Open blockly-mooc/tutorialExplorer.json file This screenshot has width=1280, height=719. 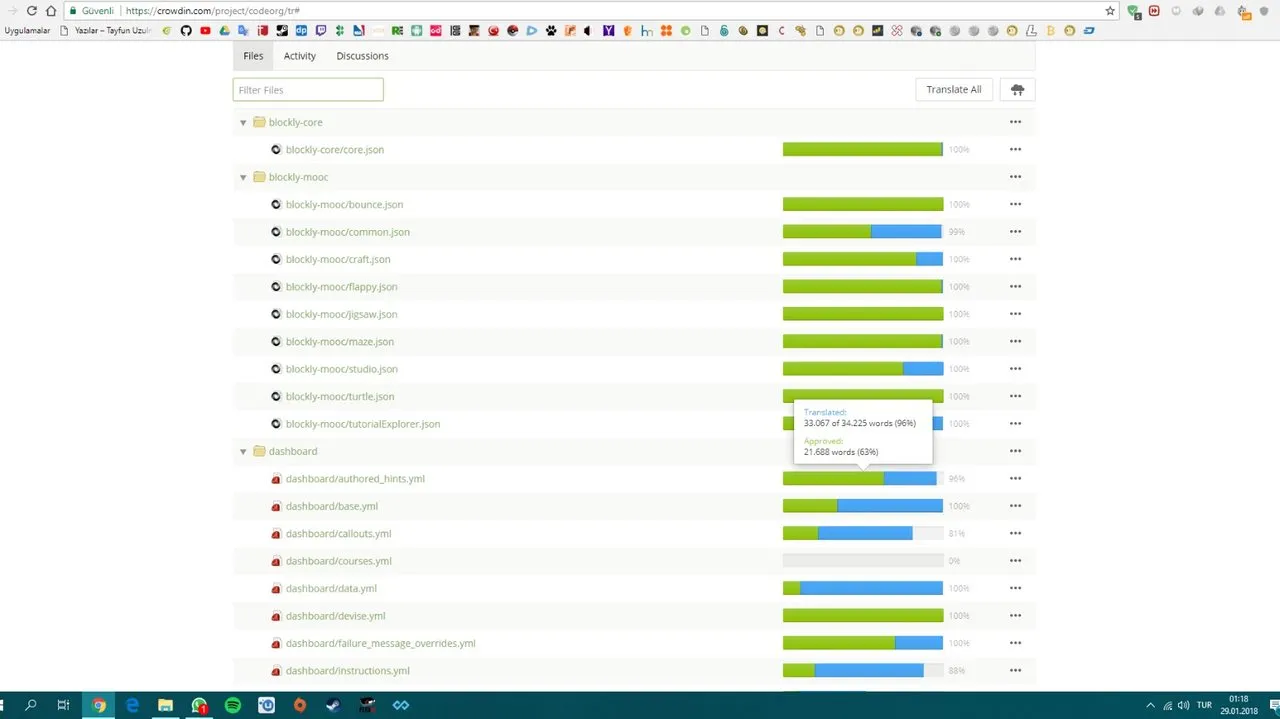[x=363, y=424]
